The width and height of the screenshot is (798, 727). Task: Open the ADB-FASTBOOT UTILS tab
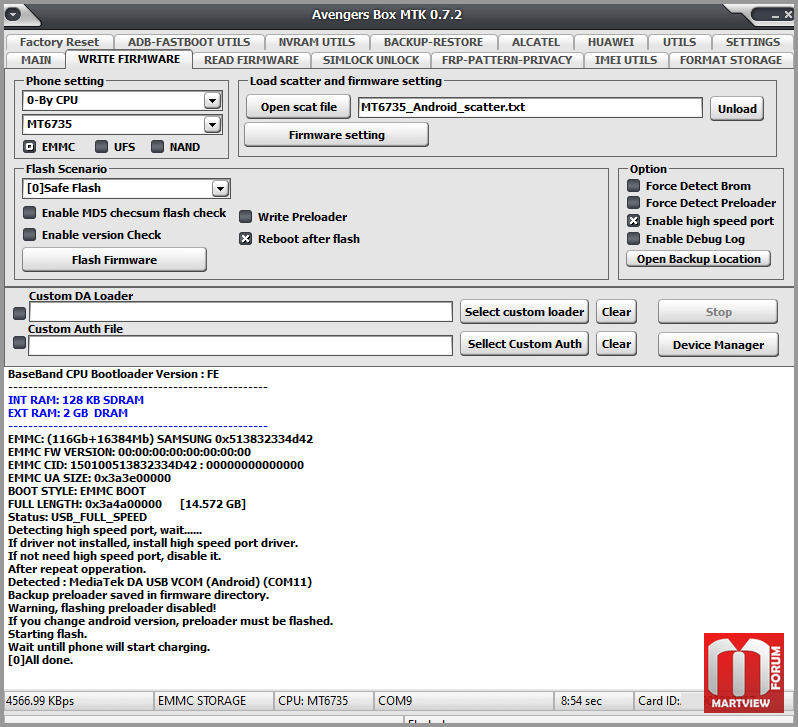coord(189,42)
